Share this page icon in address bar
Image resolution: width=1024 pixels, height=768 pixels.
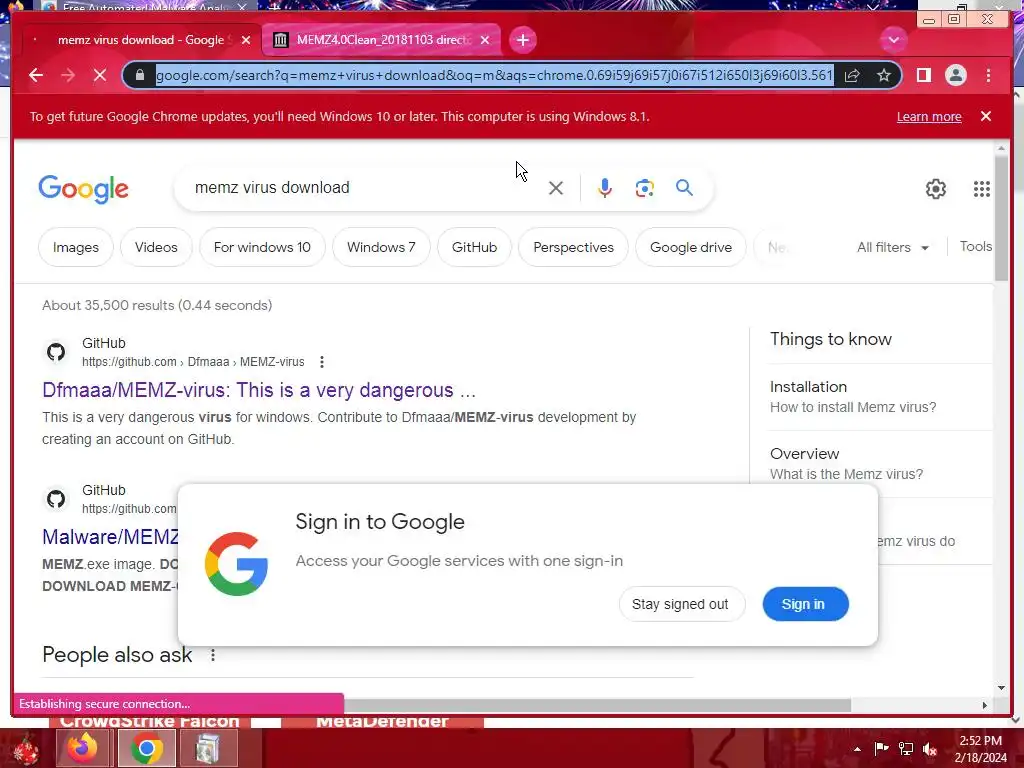852,76
